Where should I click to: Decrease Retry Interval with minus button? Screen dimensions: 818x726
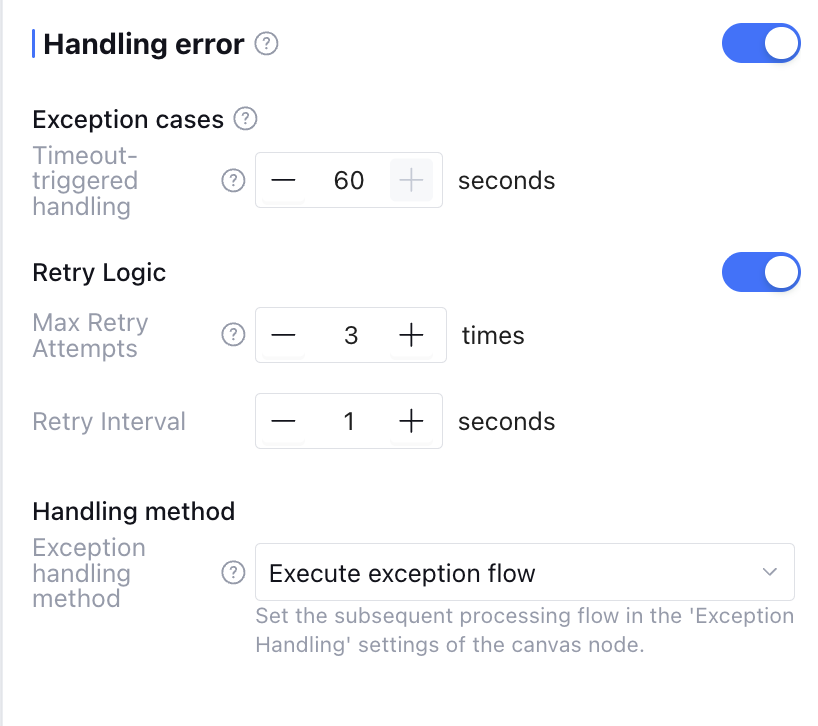point(284,422)
